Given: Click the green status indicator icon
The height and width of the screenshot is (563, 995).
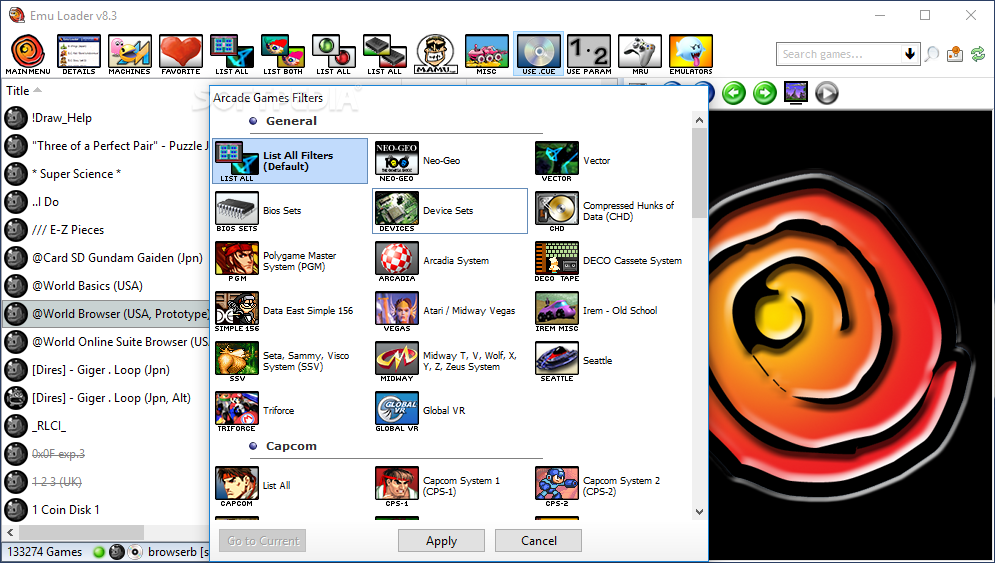Looking at the screenshot, I should coord(98,552).
